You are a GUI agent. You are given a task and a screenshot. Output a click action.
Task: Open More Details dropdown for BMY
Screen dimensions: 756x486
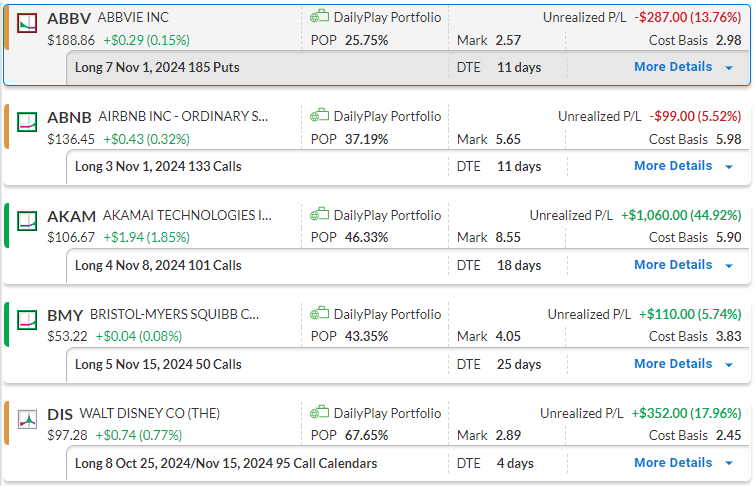[x=683, y=364]
